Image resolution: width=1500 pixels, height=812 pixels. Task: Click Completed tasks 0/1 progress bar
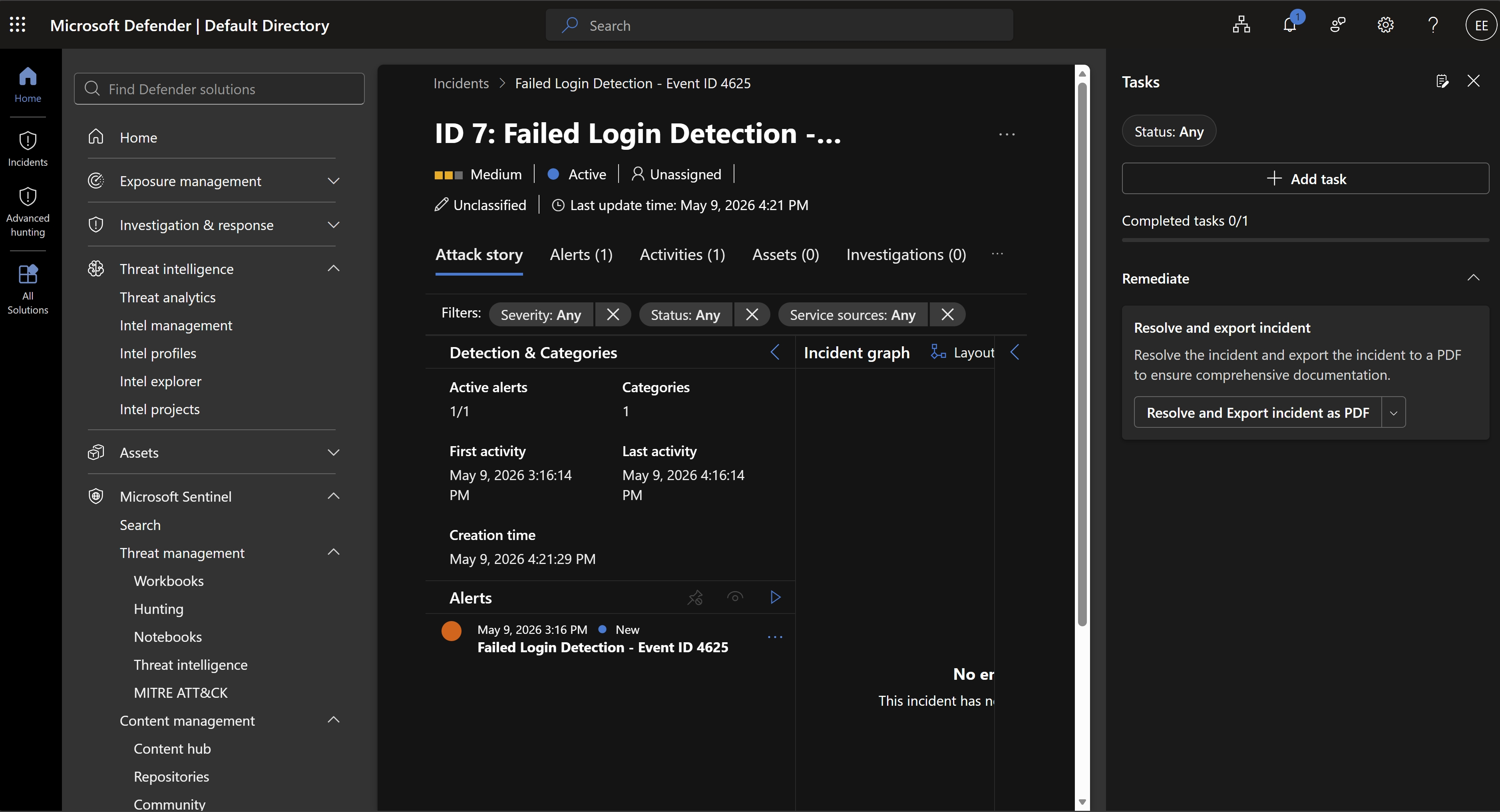click(x=1305, y=240)
